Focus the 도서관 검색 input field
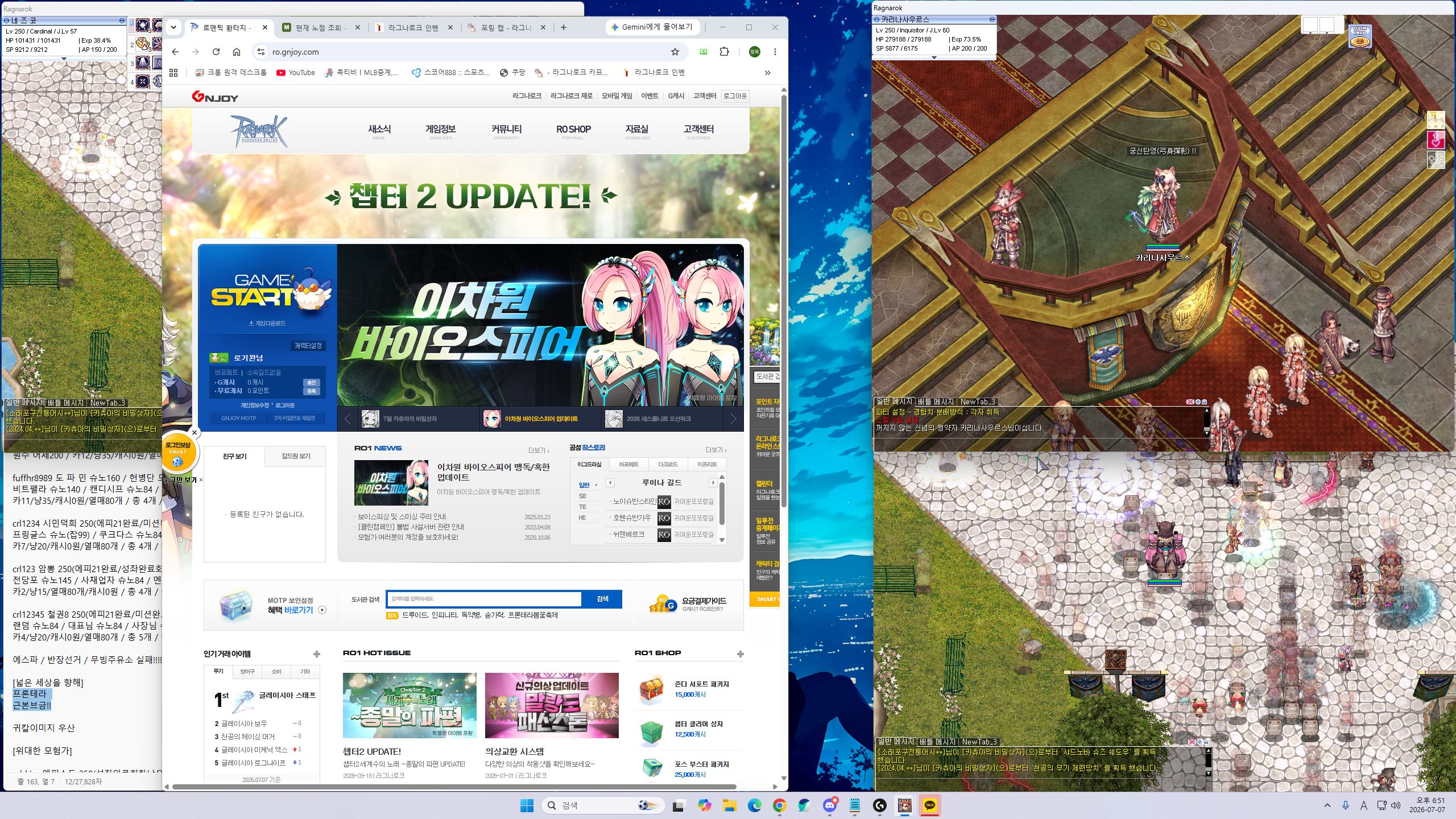1456x819 pixels. tap(484, 599)
